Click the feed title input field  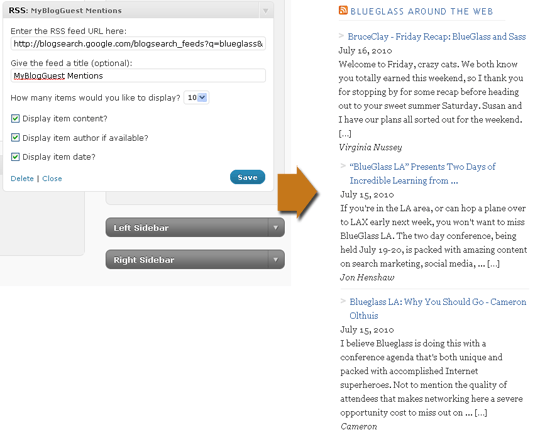138,76
